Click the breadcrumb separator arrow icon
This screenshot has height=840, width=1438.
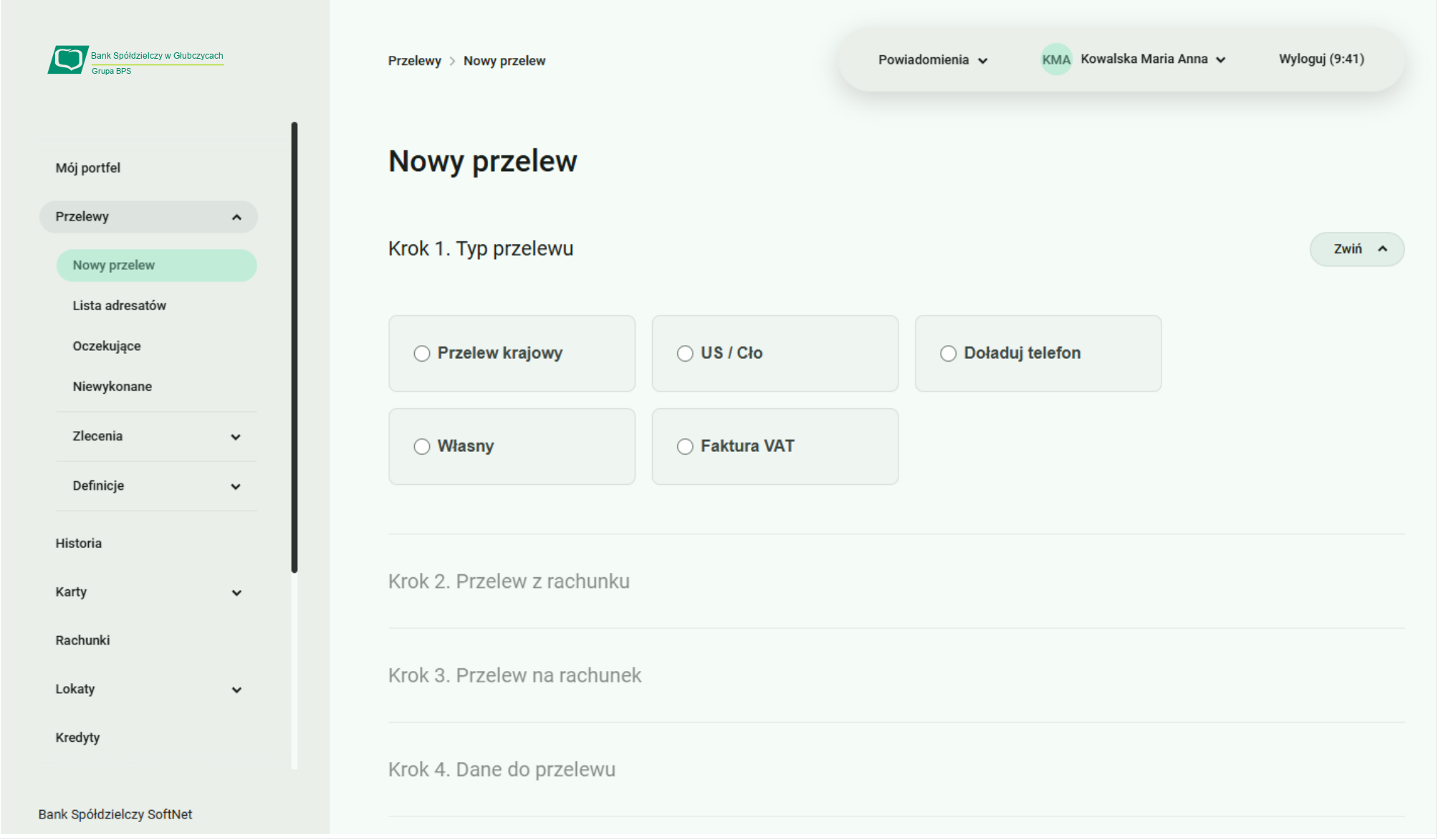coord(452,62)
